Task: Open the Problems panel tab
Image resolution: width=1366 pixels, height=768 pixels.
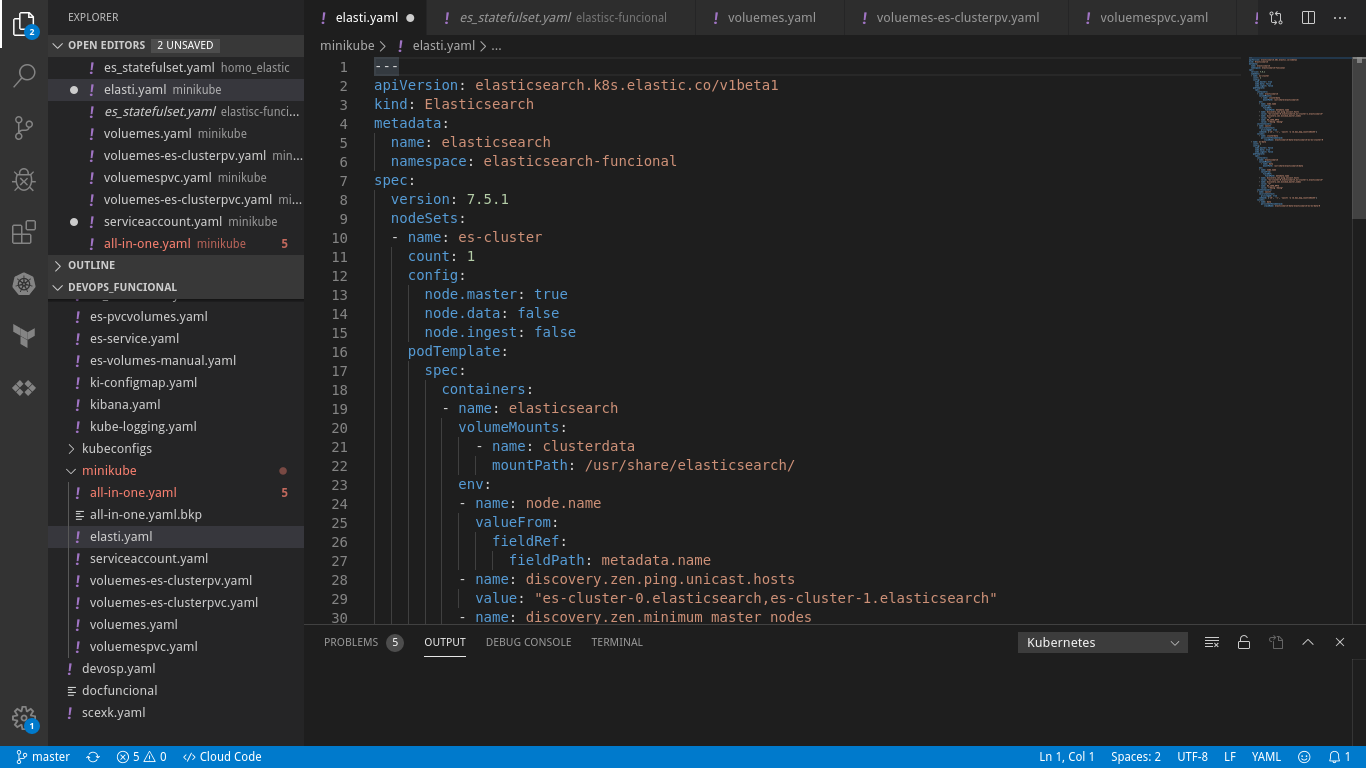Action: (x=363, y=642)
